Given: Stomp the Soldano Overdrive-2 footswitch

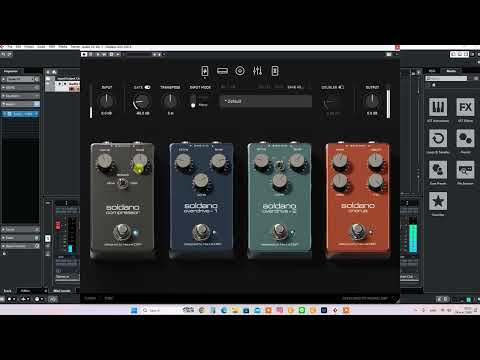Looking at the screenshot, I should [279, 231].
